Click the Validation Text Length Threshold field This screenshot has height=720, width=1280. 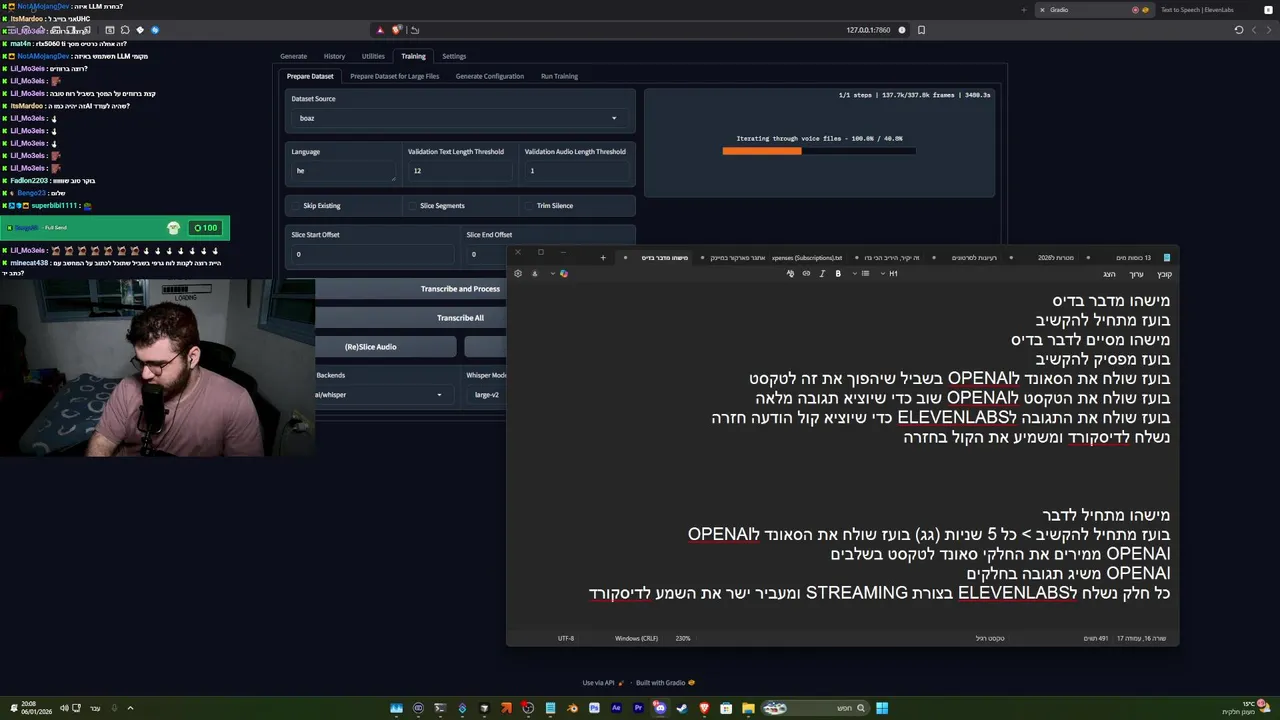click(x=459, y=171)
